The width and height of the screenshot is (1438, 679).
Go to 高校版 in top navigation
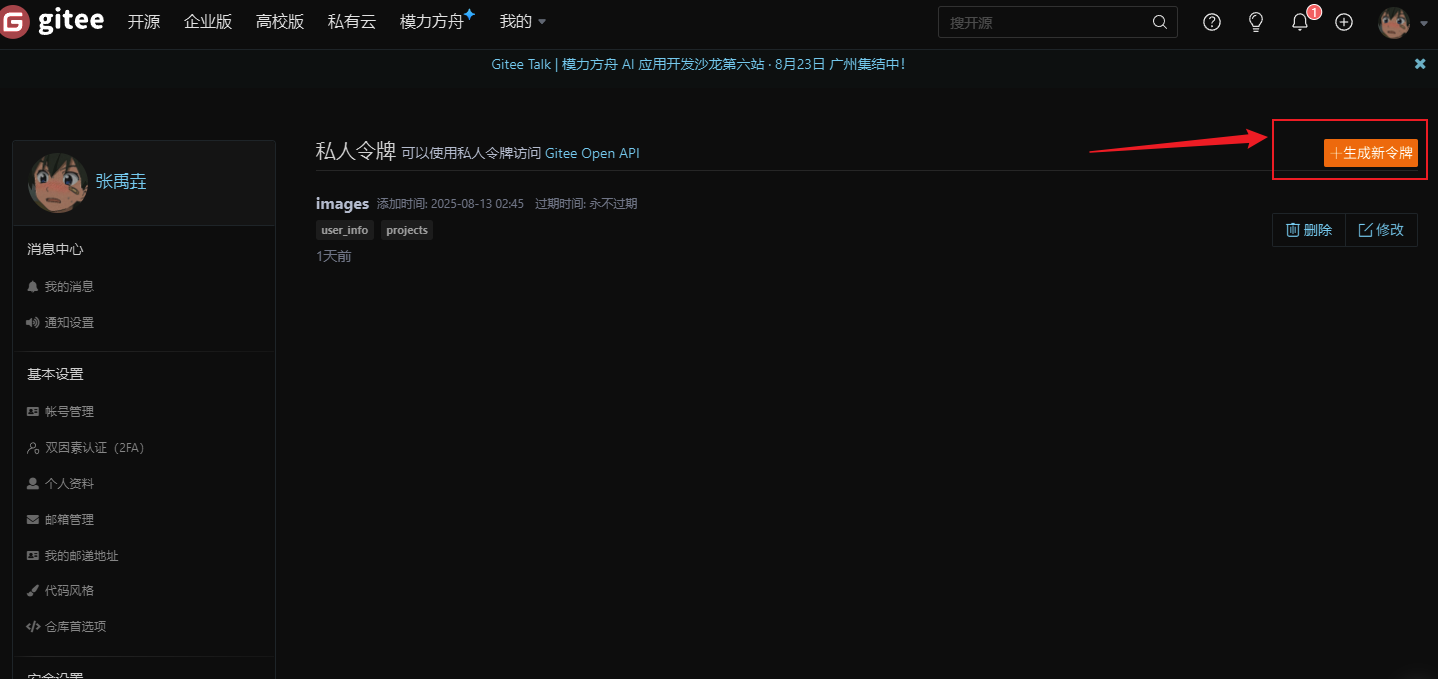[280, 22]
